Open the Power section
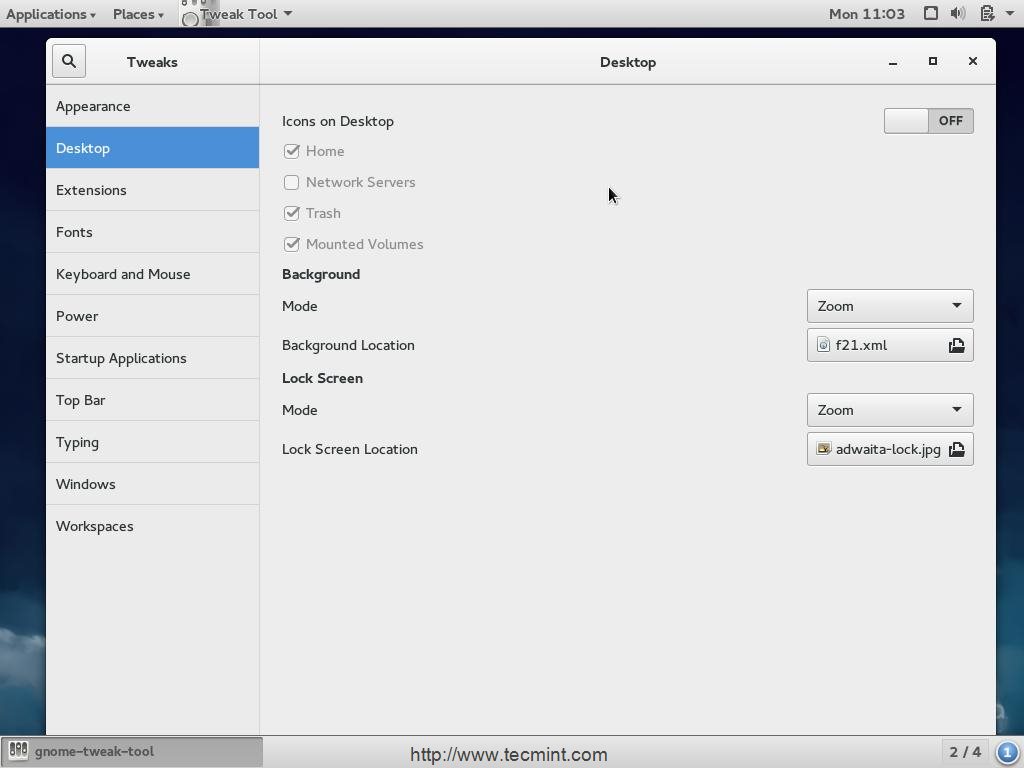The width and height of the screenshot is (1024, 768). point(152,316)
